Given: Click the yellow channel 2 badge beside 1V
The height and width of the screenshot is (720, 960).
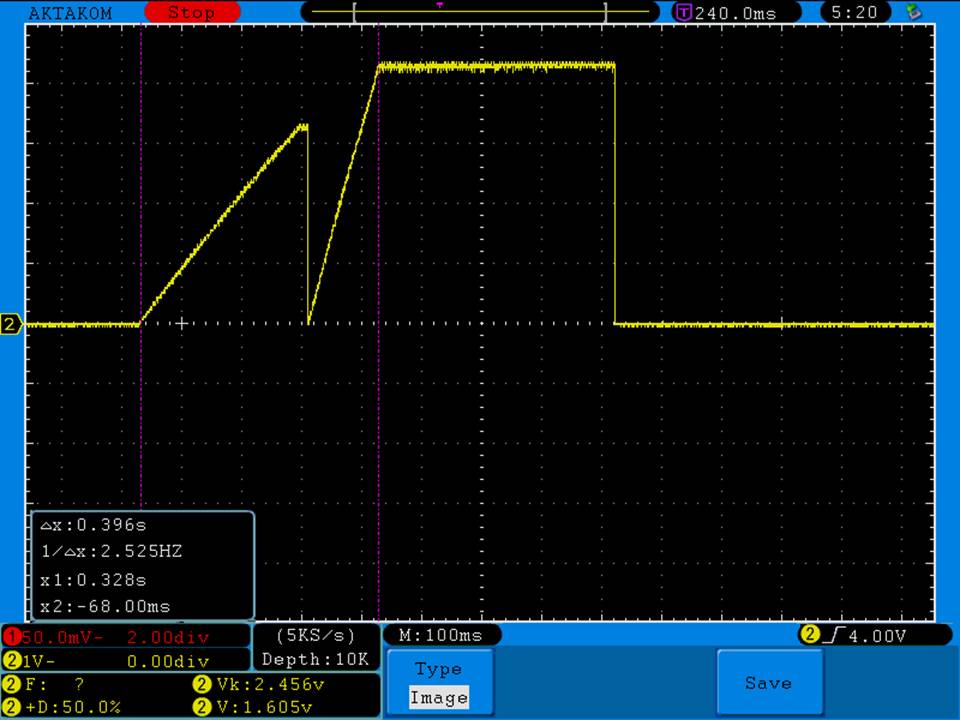Looking at the screenshot, I should click(12, 661).
